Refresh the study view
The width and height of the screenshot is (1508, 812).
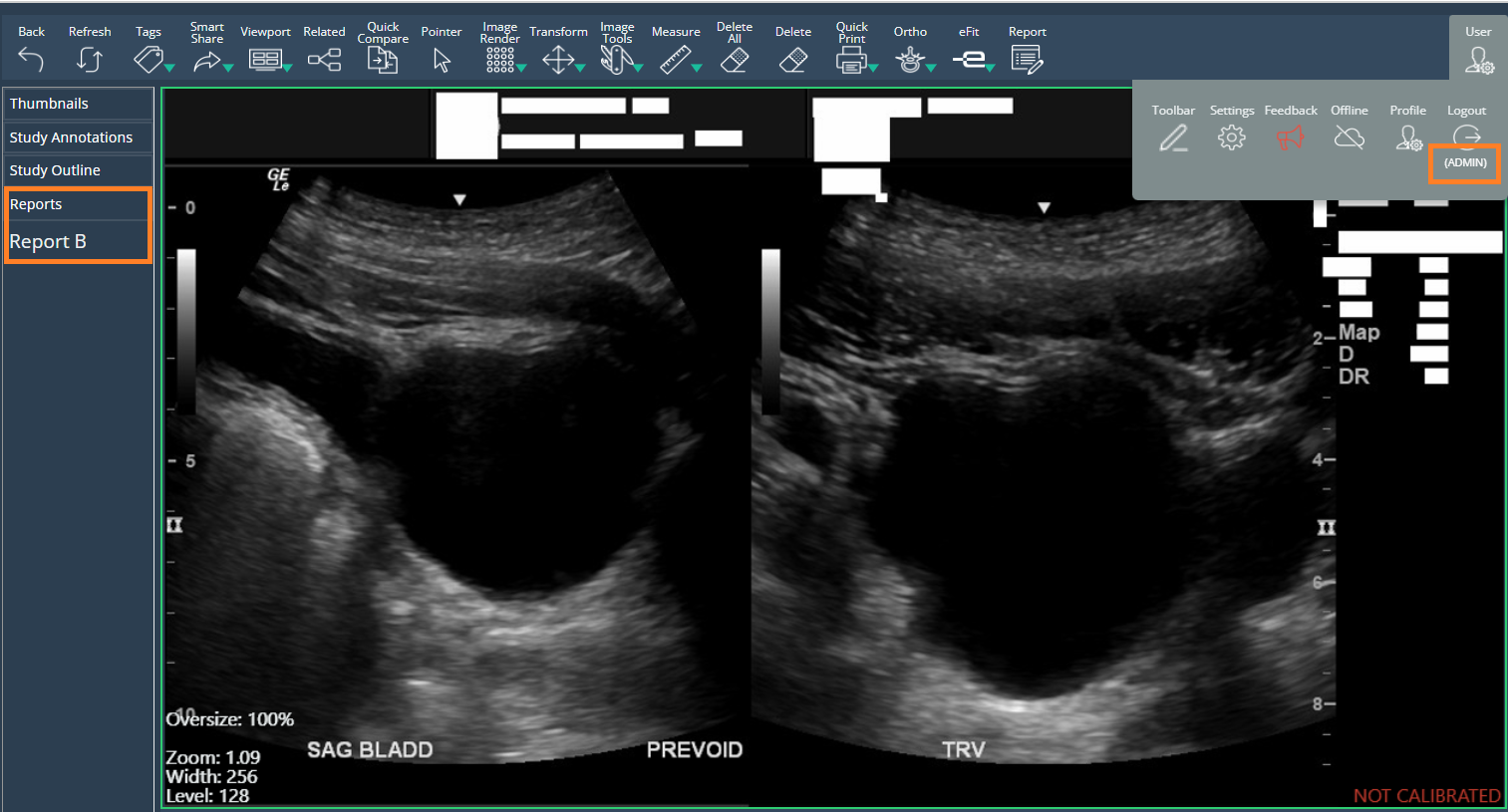coord(90,60)
